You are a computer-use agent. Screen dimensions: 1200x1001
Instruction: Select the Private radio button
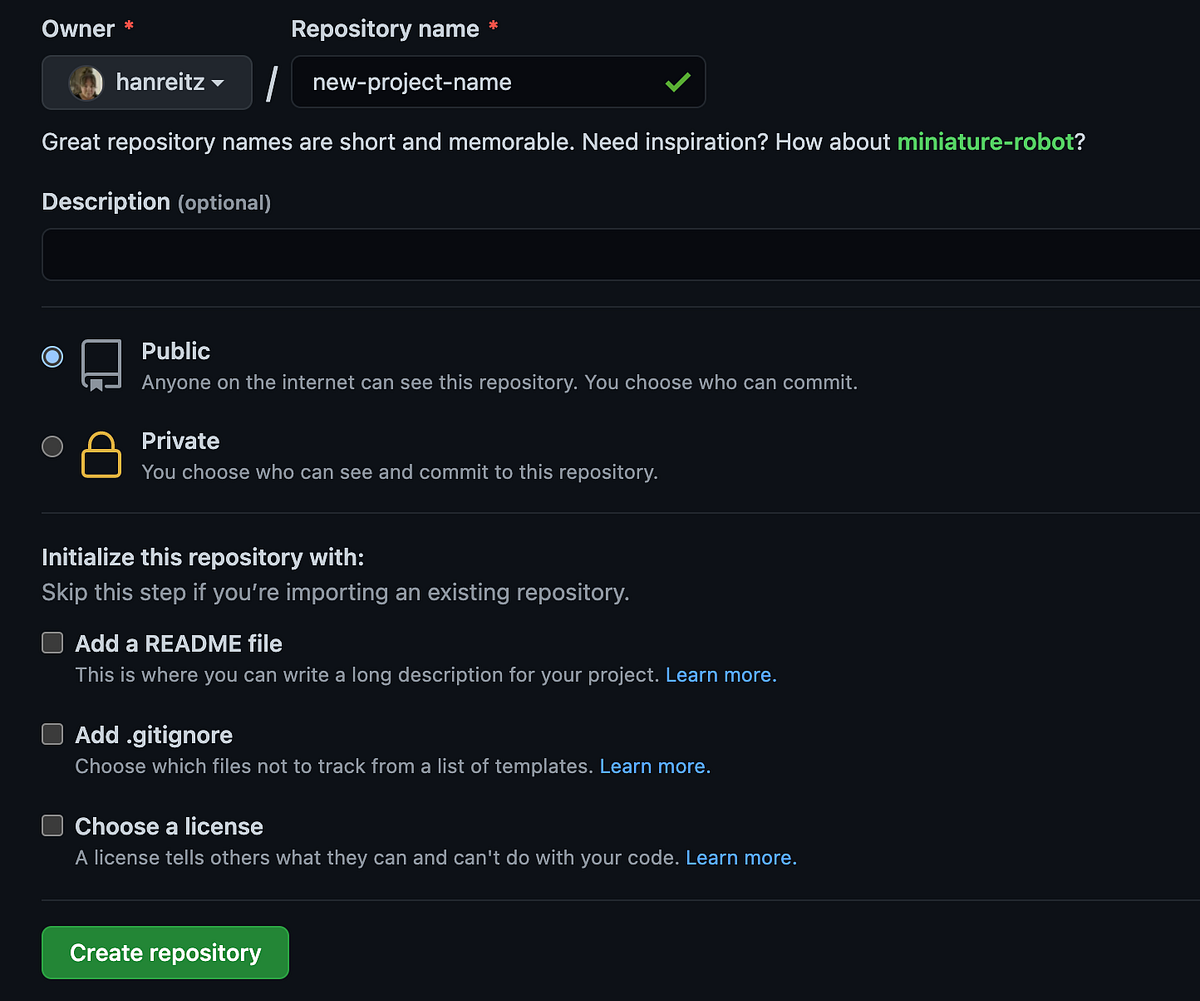click(52, 446)
